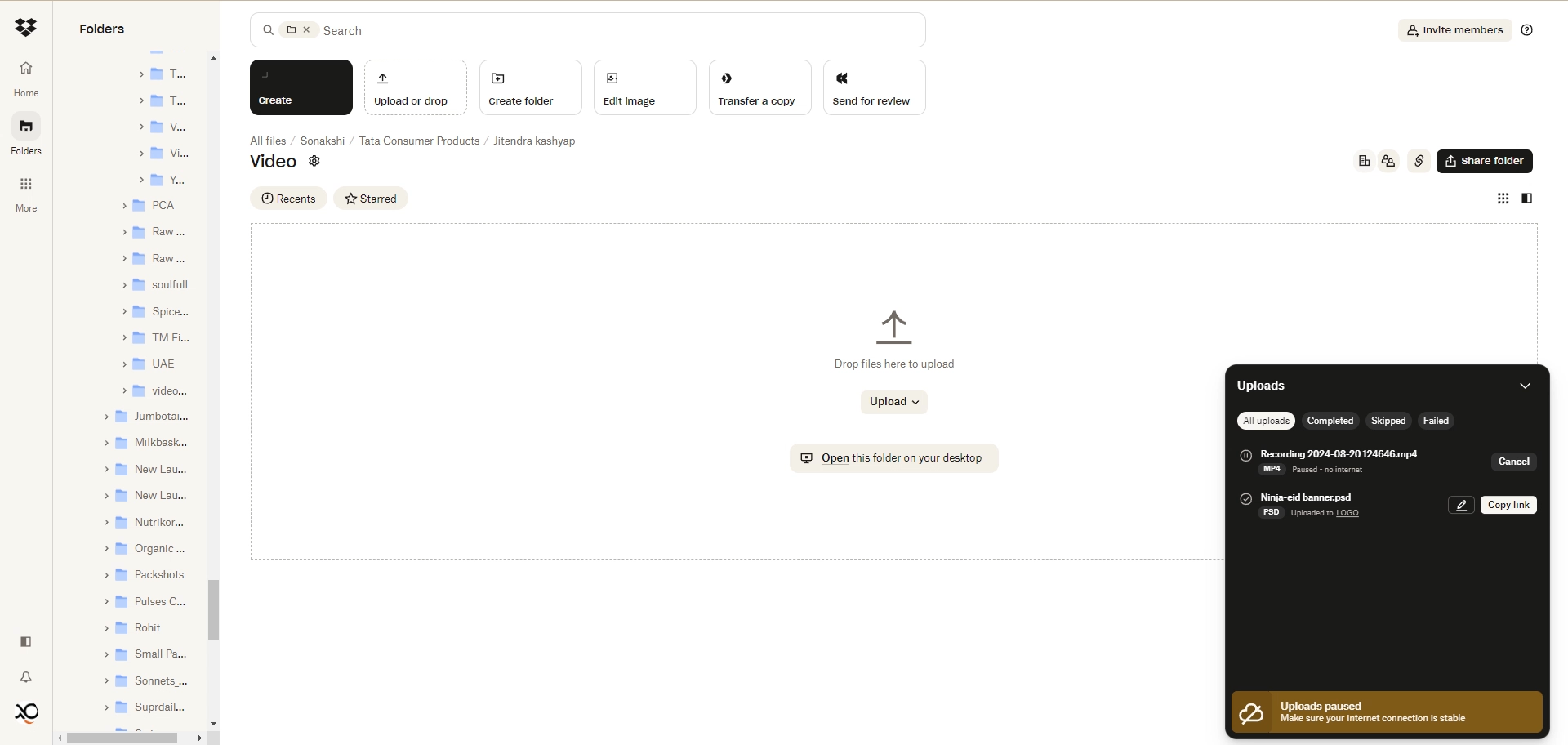The width and height of the screenshot is (1568, 745).
Task: Open the manage members icon
Action: 1388,161
